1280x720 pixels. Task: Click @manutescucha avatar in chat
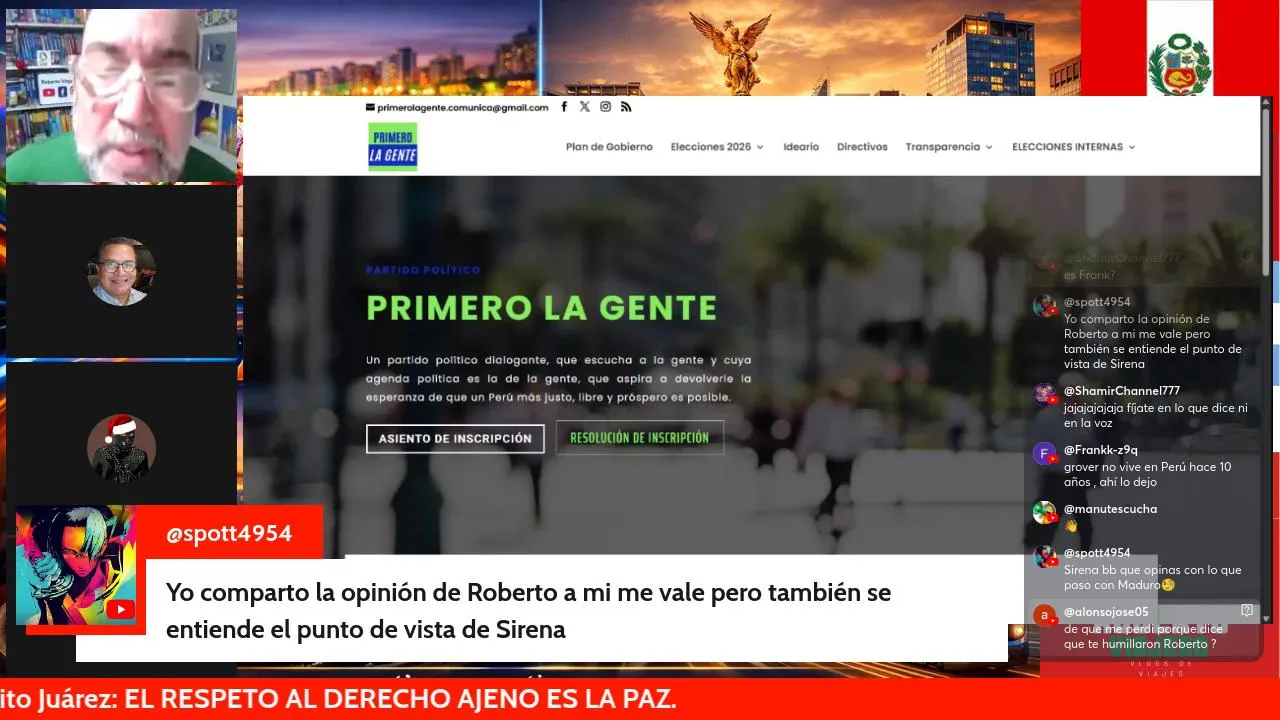[1044, 512]
